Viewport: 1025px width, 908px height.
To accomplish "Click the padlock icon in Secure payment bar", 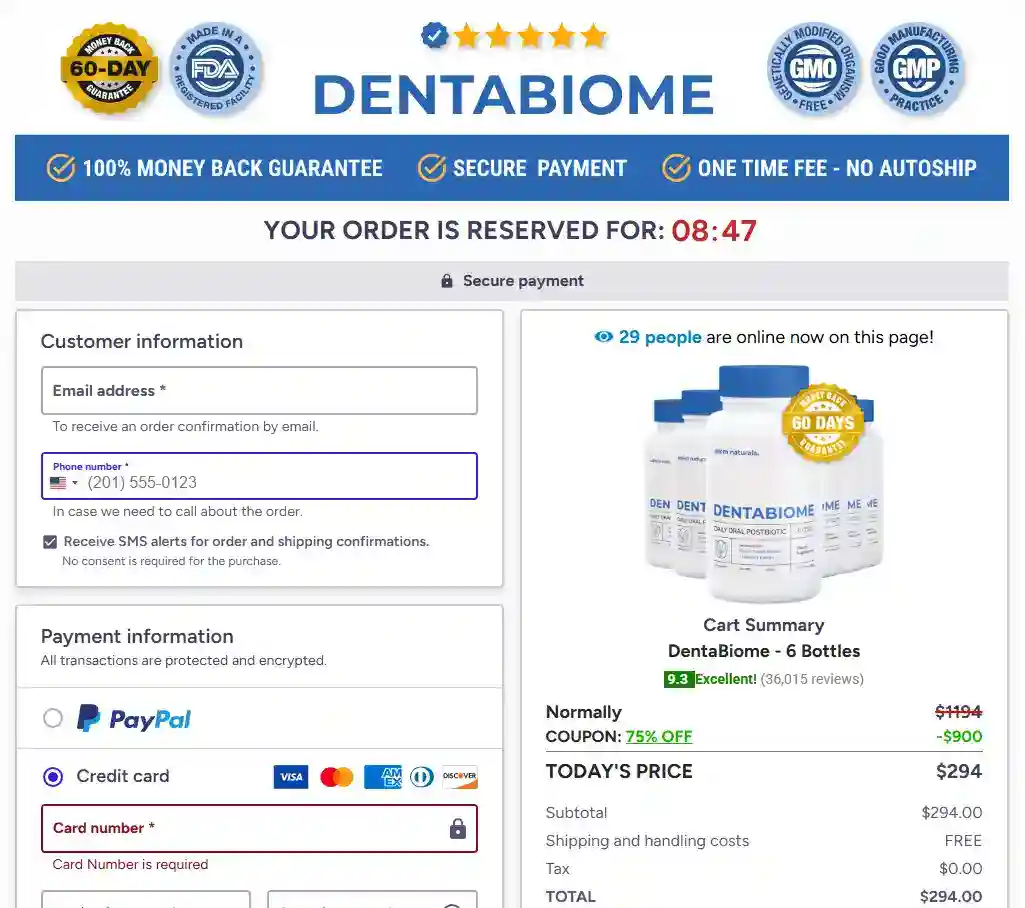I will (446, 280).
